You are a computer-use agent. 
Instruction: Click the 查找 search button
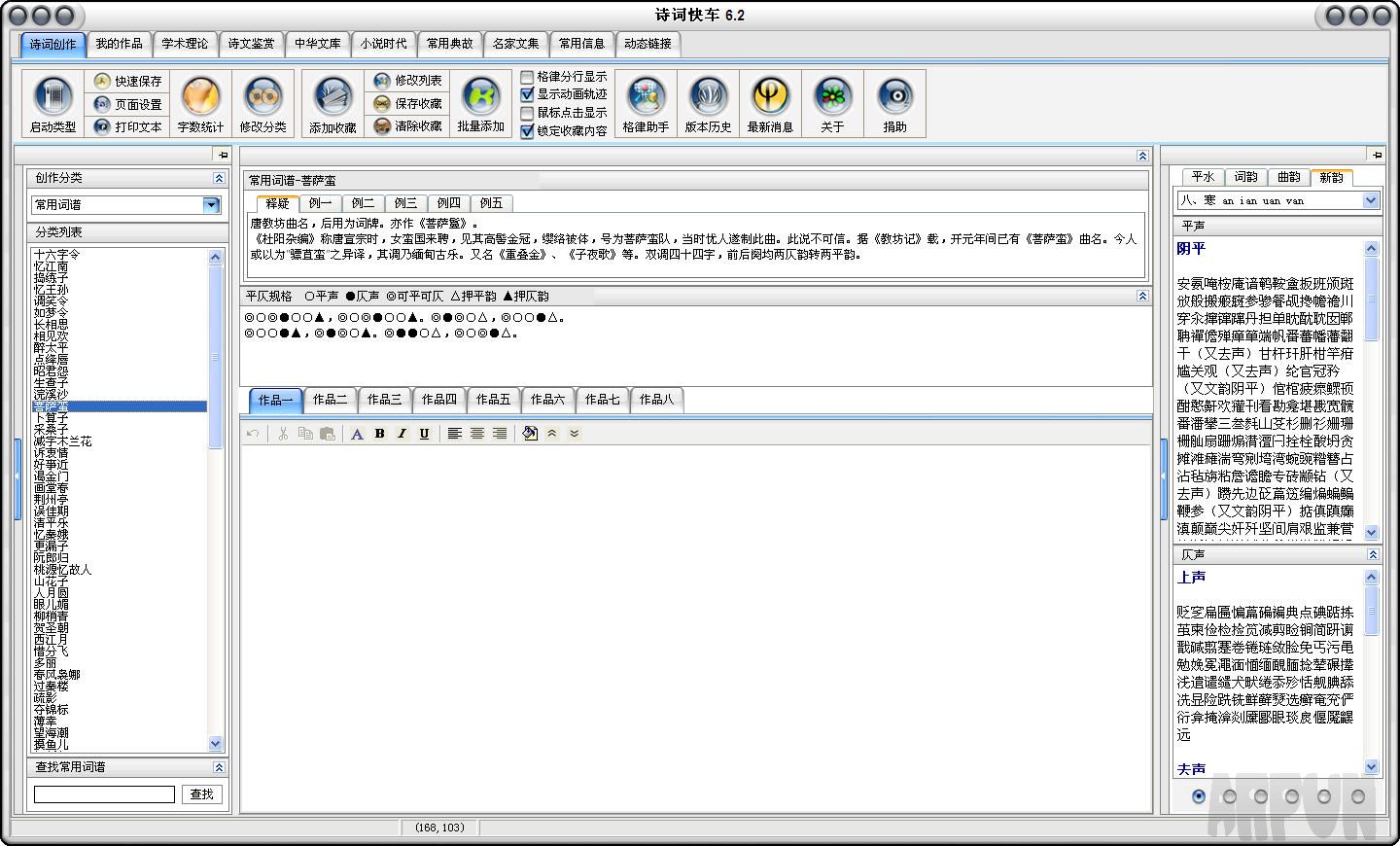pyautogui.click(x=201, y=794)
